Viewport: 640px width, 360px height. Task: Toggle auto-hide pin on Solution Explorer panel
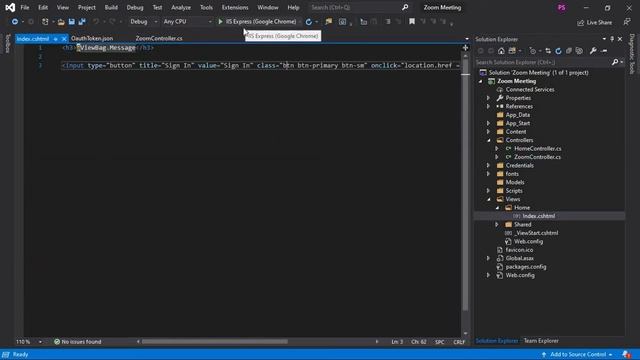coord(612,39)
